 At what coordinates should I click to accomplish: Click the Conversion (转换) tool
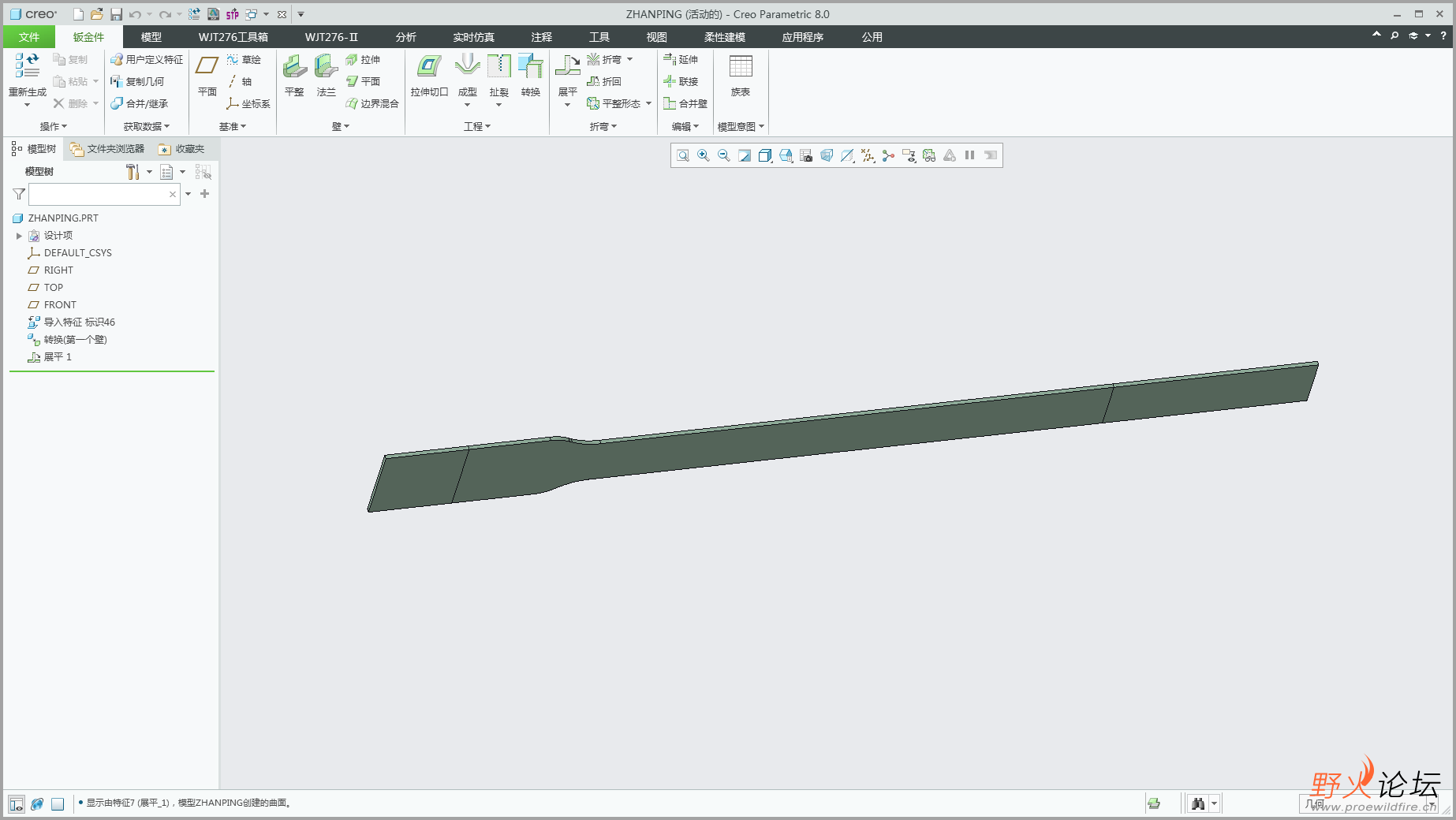click(531, 75)
